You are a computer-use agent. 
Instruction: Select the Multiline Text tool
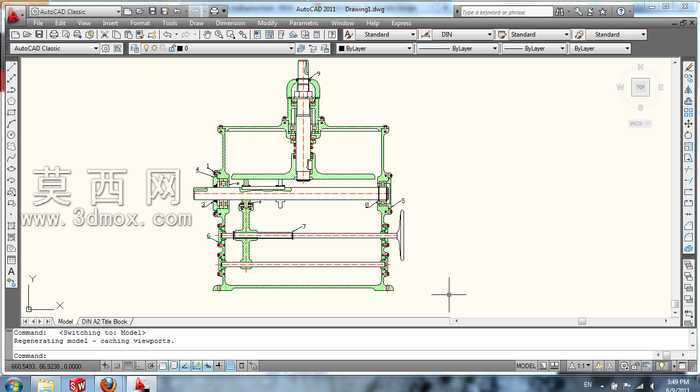coord(12,271)
